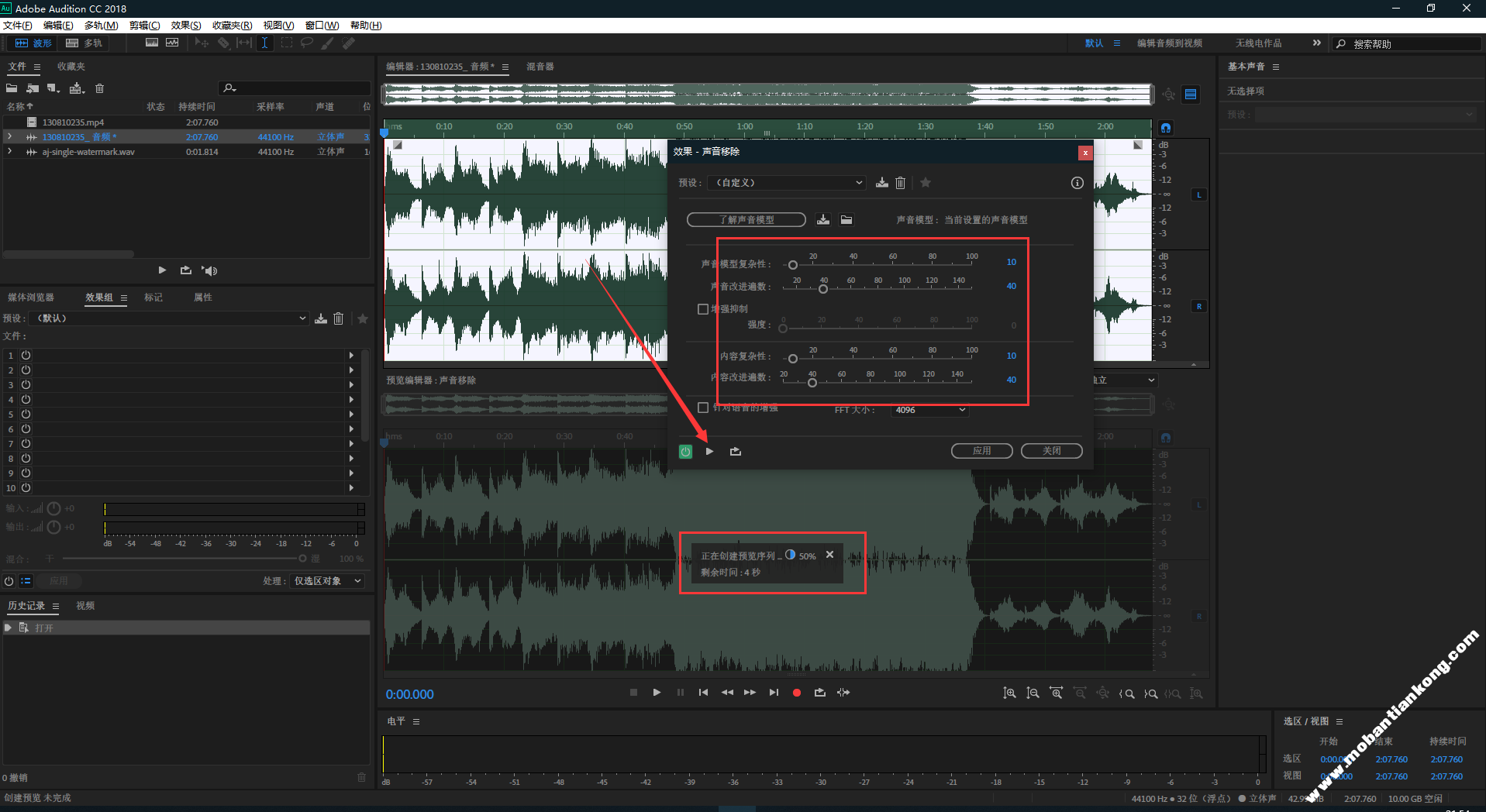Viewport: 1486px width, 812px height.
Task: Click 内容复杂性 slider handle
Action: pos(792,359)
